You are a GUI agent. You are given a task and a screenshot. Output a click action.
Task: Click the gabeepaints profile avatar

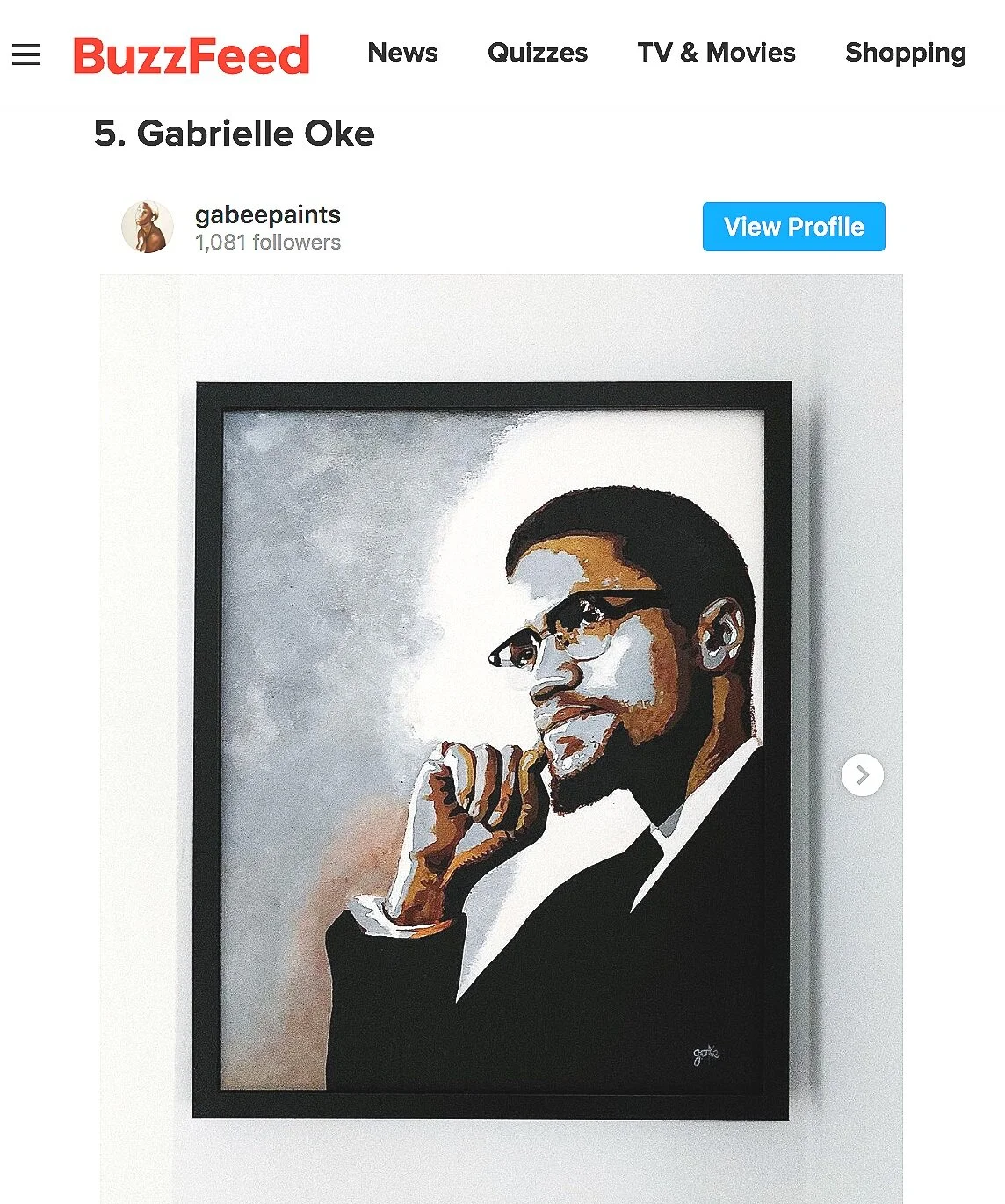[147, 227]
